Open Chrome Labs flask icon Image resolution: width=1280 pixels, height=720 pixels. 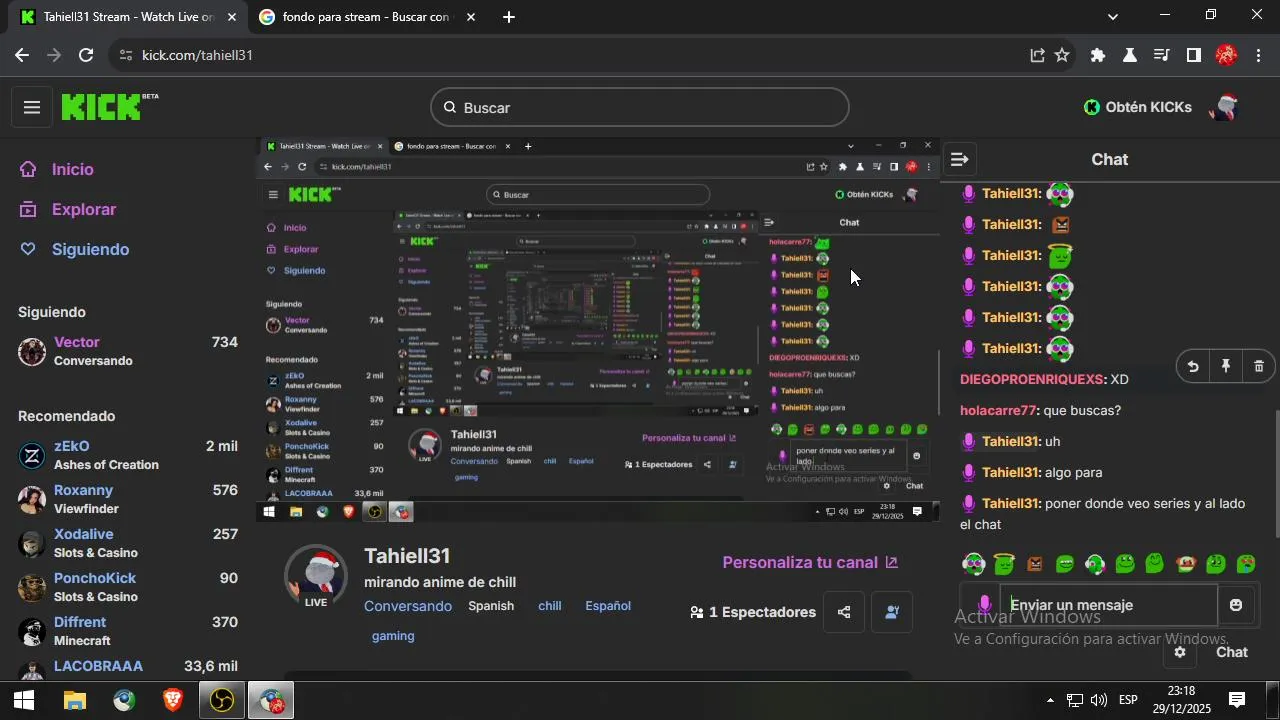pos(1130,55)
